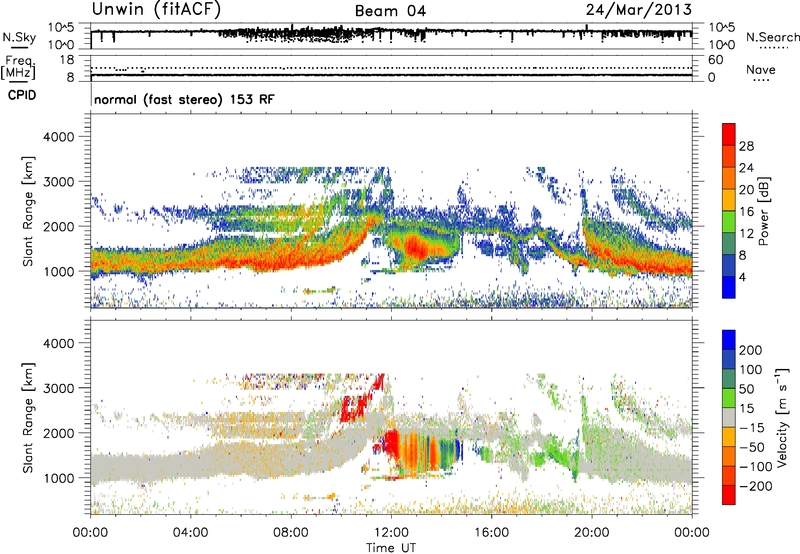Click the '16:00' time tick label

(x=491, y=533)
